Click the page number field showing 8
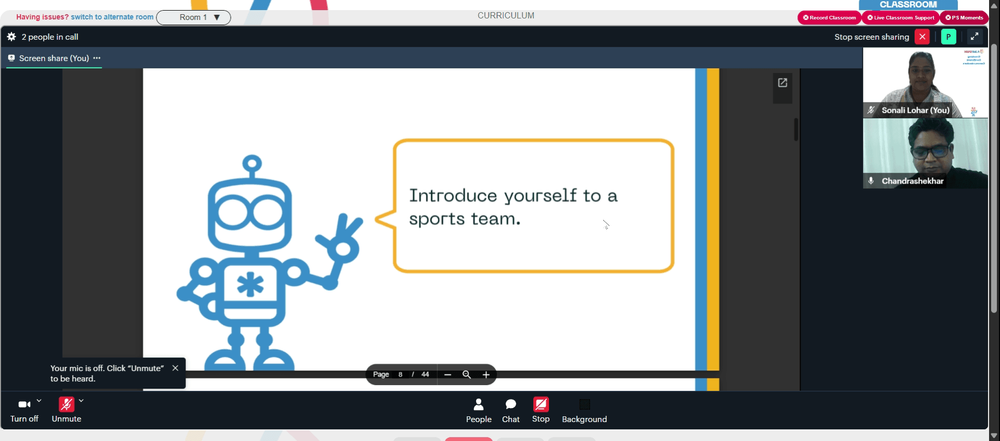Image resolution: width=1000 pixels, height=441 pixels. coord(401,375)
